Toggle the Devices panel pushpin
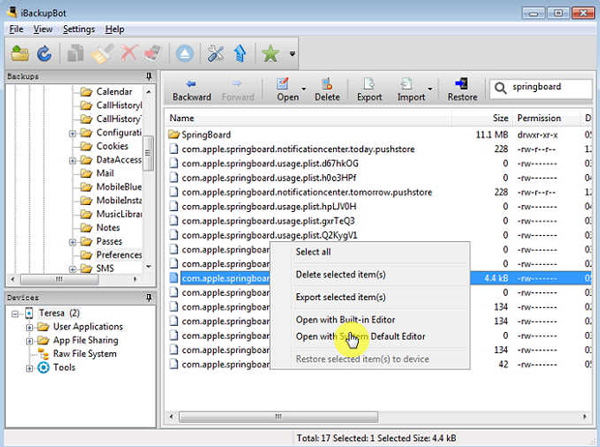This screenshot has height=447, width=600. (148, 298)
